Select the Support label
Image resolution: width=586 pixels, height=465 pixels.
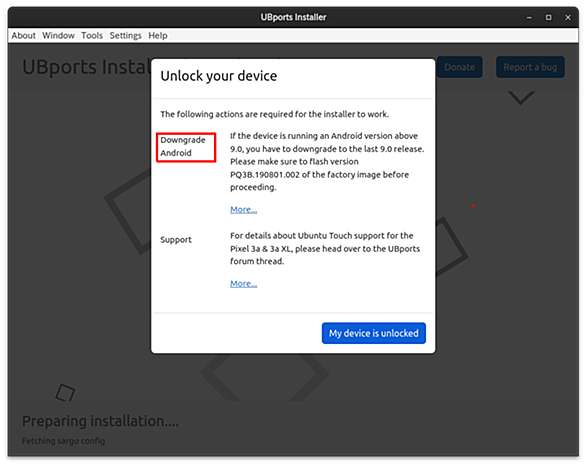176,240
